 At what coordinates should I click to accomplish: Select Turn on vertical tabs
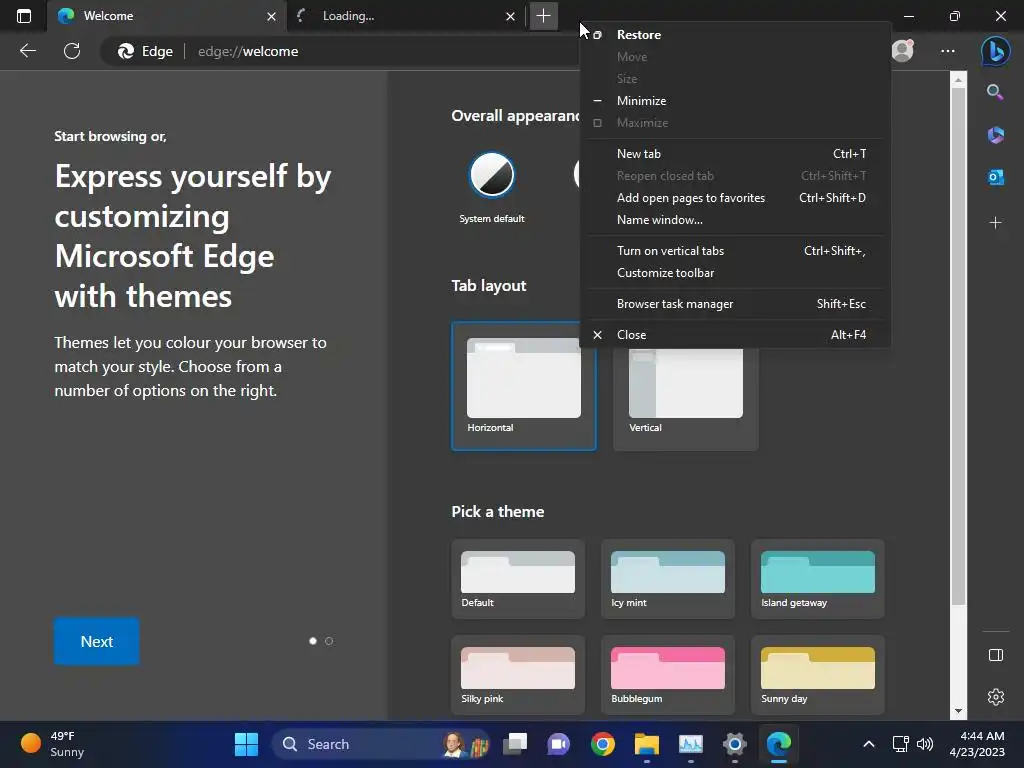tap(735, 251)
